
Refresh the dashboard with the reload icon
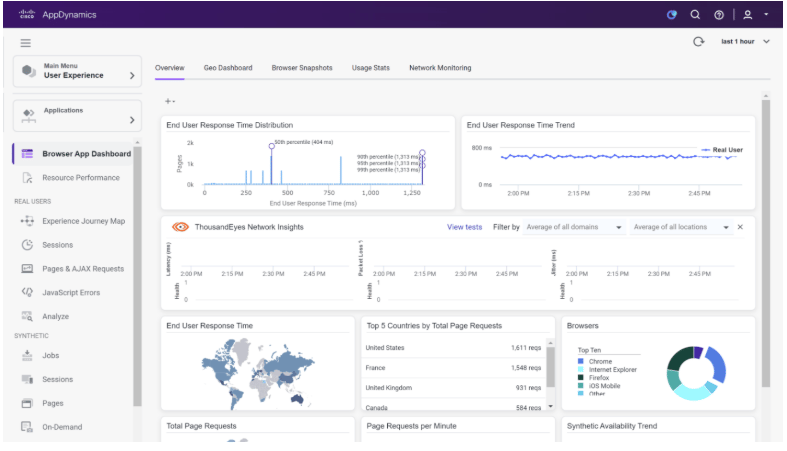(699, 42)
